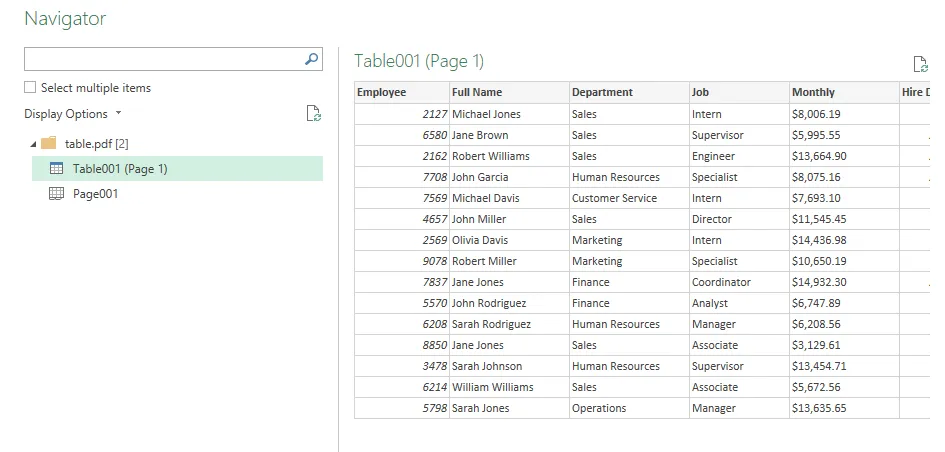Click the $11,545.45 salary cell
The height and width of the screenshot is (452, 945).
[x=844, y=219]
